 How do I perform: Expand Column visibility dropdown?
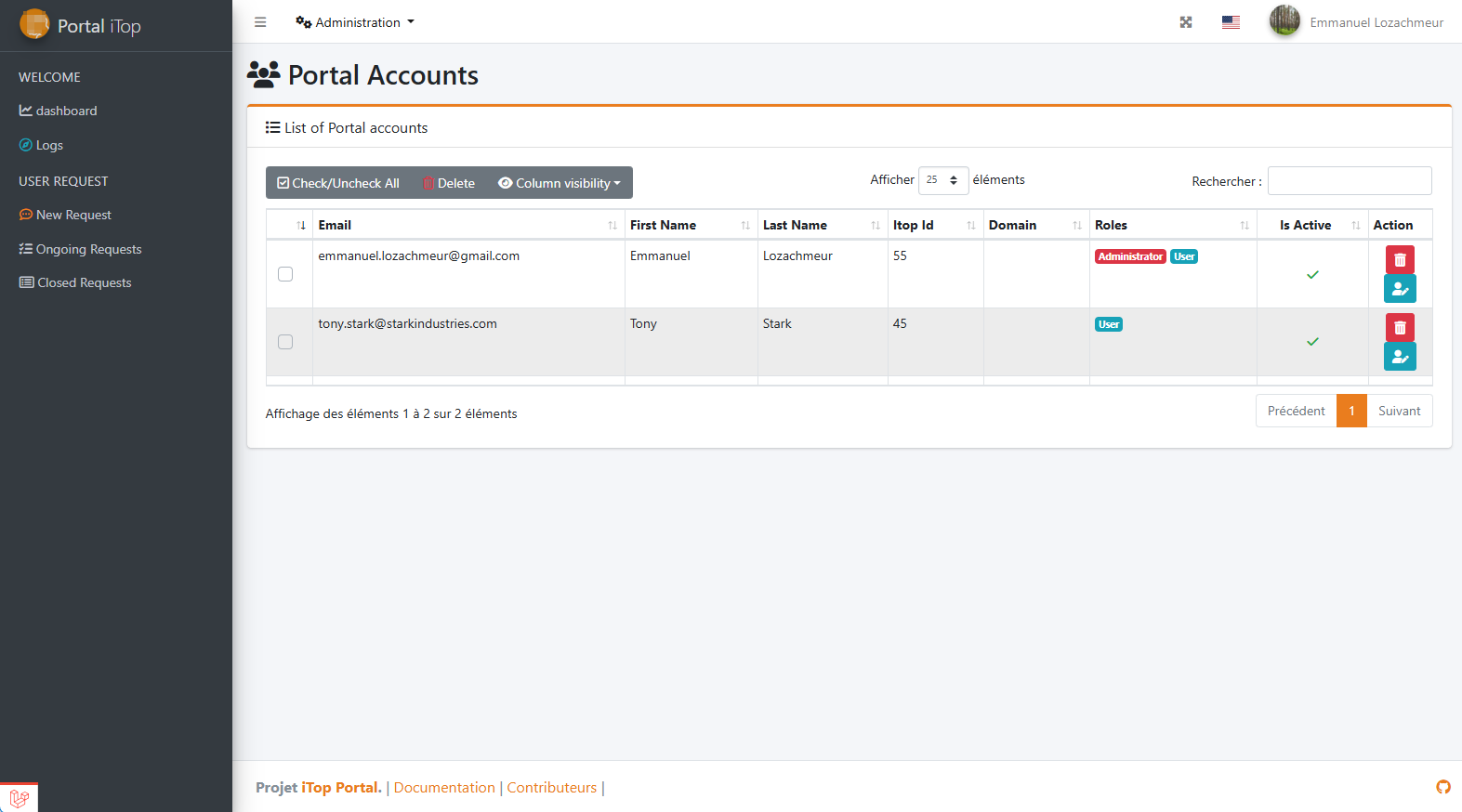pyautogui.click(x=560, y=183)
